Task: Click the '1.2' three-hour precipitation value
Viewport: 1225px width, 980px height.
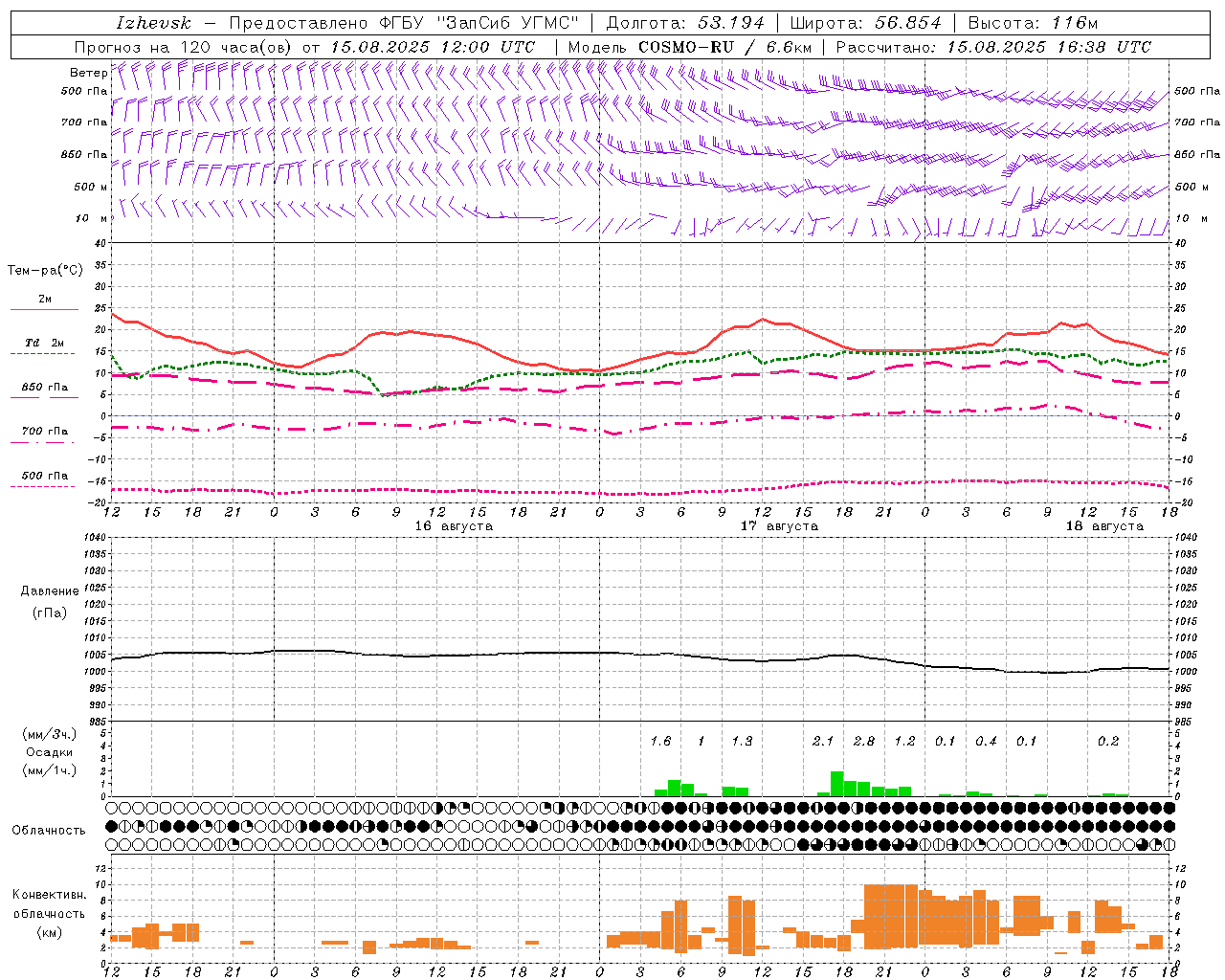Action: click(x=904, y=742)
